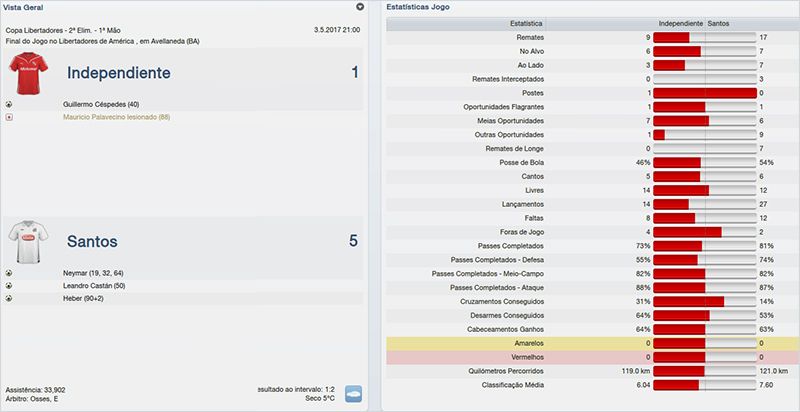Click the goal icon next to Neymar
This screenshot has width=800, height=412.
(9, 272)
